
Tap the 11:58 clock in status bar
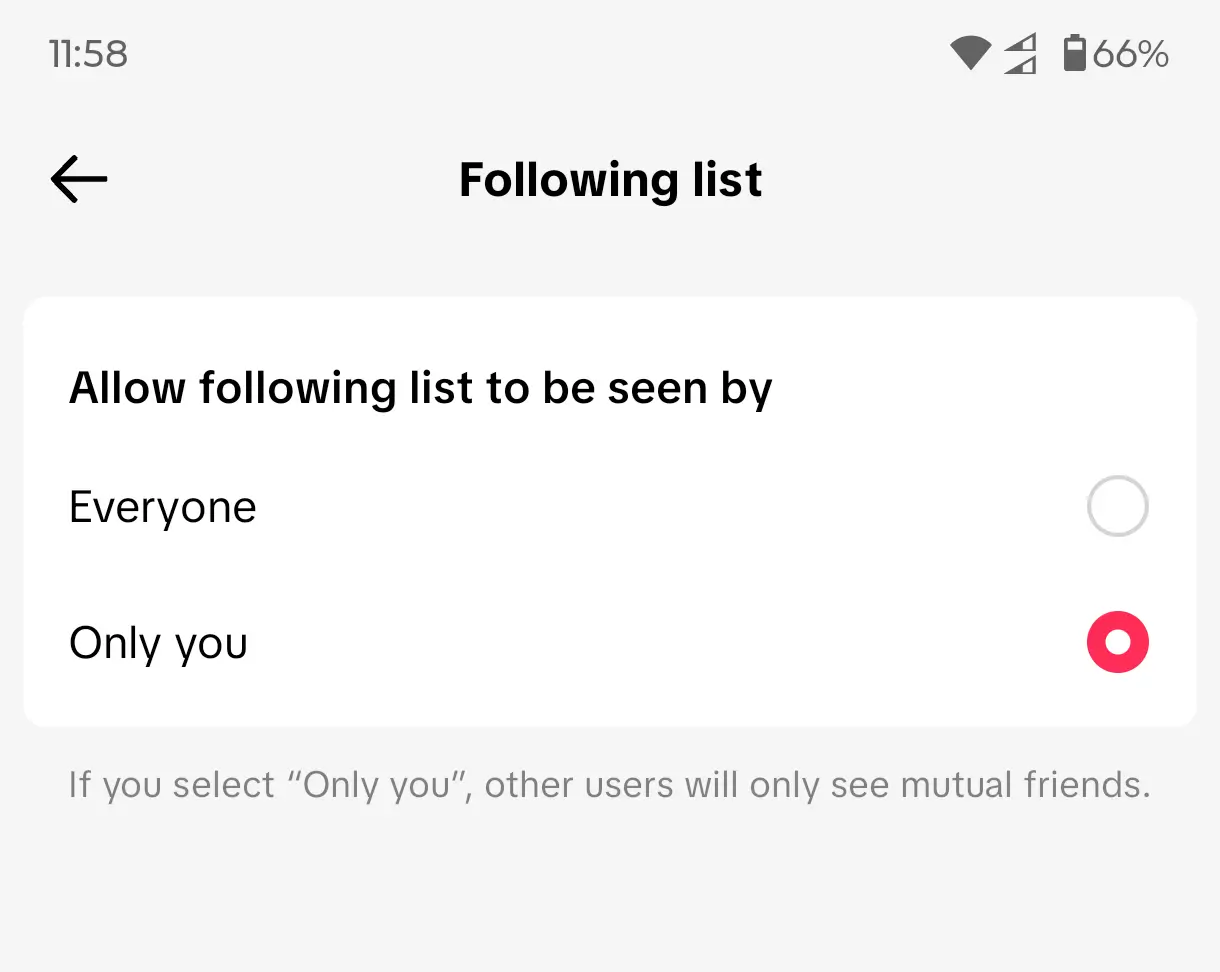pyautogui.click(x=88, y=53)
